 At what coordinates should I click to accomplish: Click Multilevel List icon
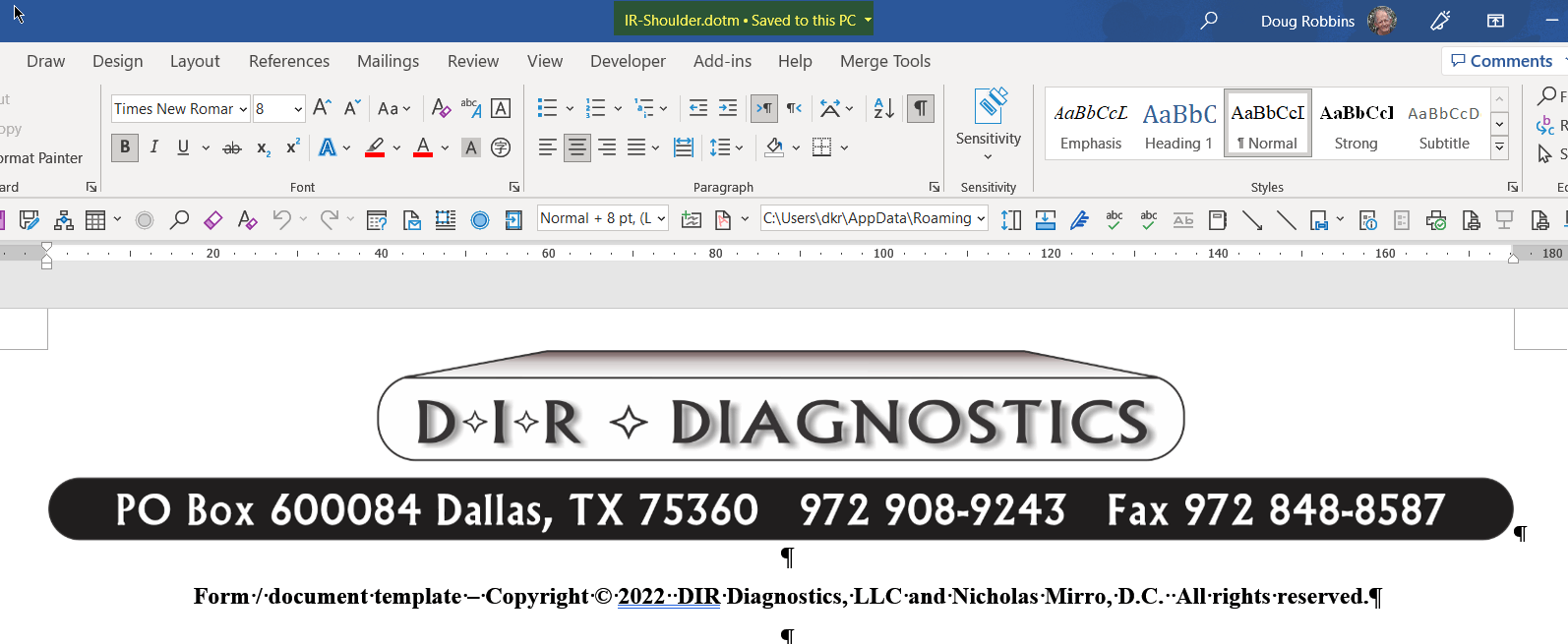tap(644, 108)
